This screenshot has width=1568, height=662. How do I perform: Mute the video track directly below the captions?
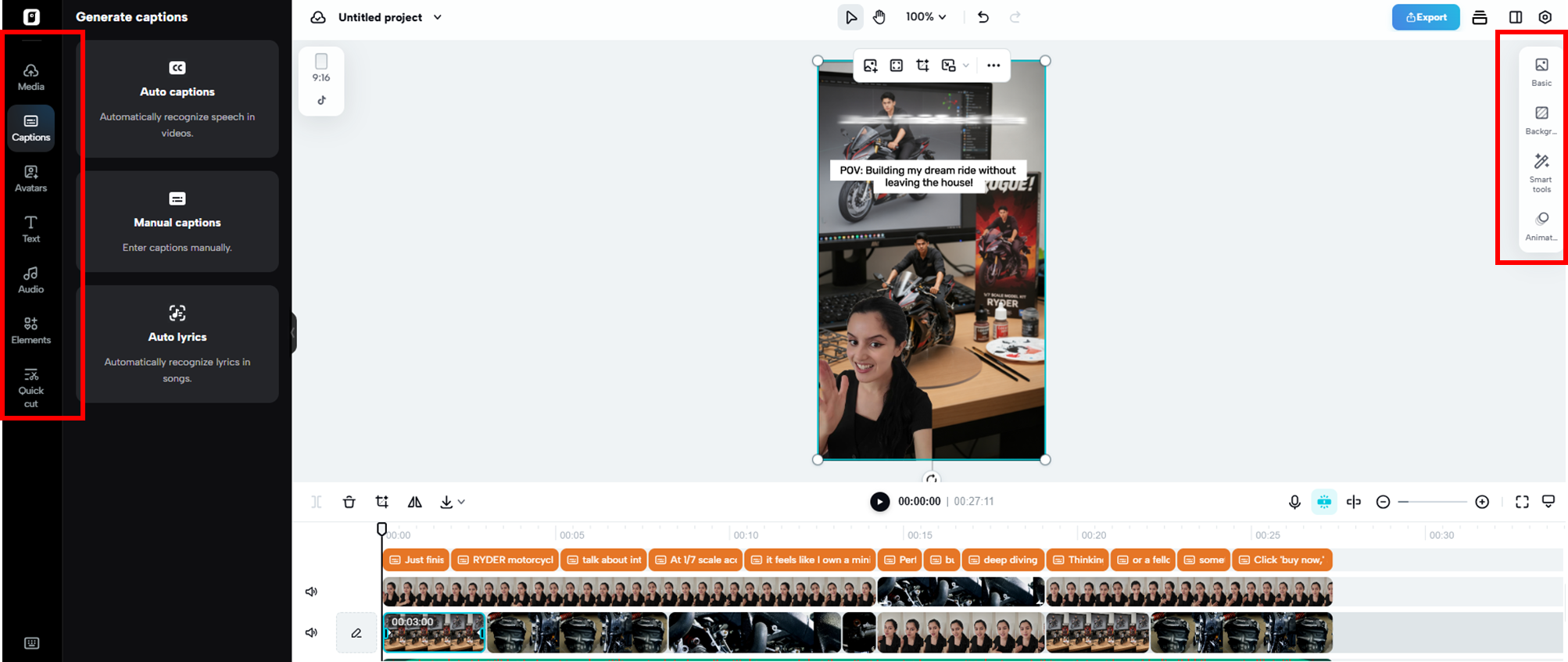tap(311, 592)
